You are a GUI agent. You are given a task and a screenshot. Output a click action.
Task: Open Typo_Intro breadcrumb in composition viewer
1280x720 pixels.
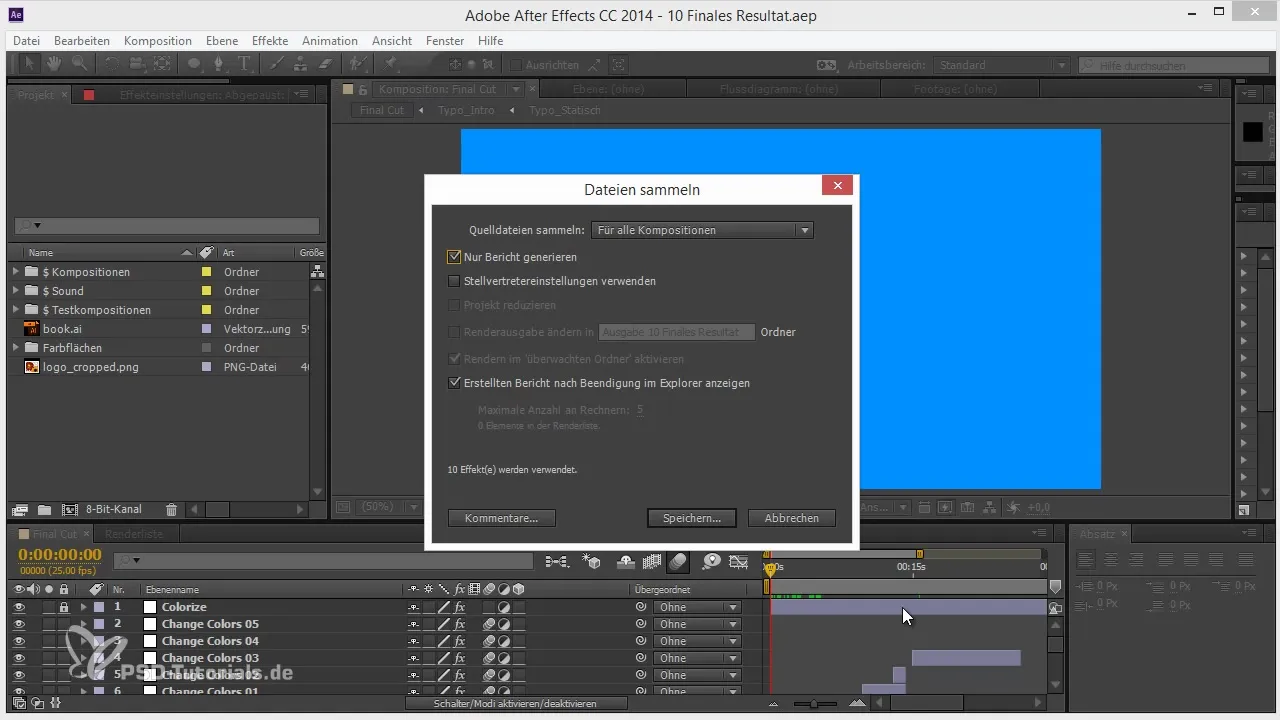(x=466, y=110)
